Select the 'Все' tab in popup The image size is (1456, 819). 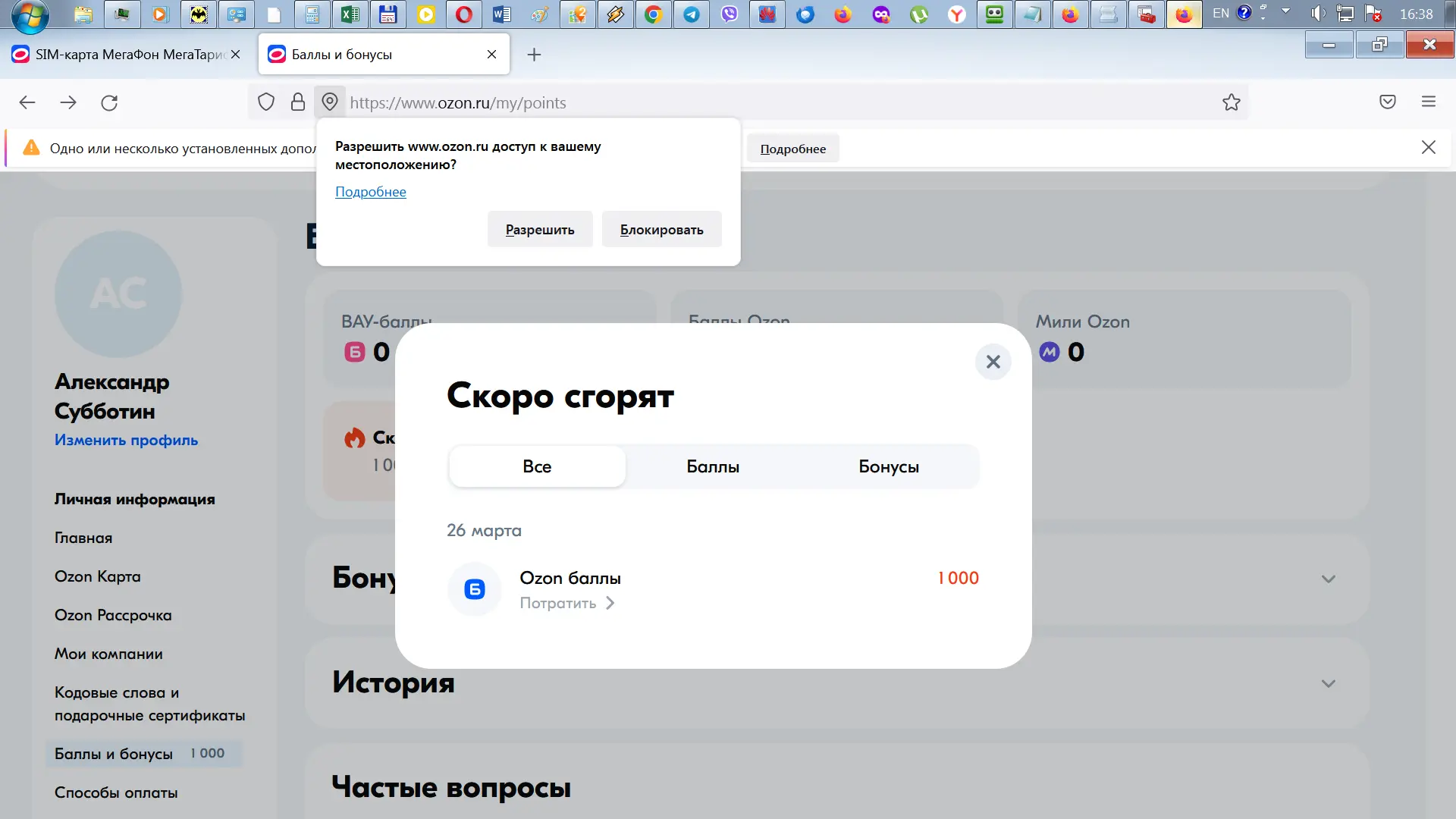(537, 466)
